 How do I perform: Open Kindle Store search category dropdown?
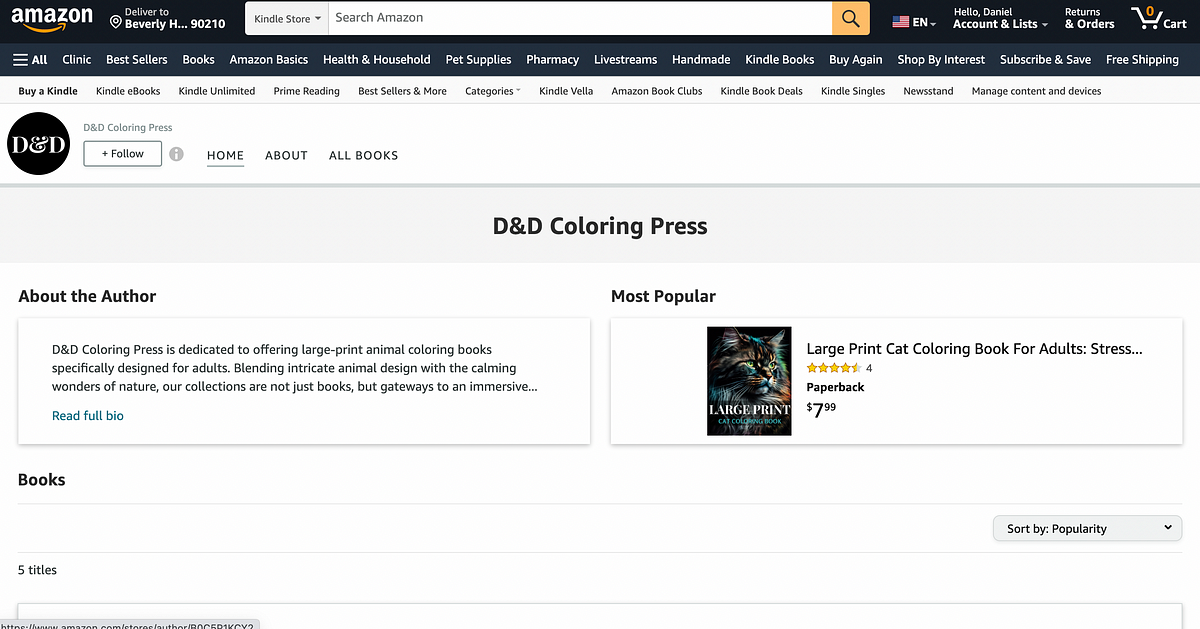click(x=288, y=18)
